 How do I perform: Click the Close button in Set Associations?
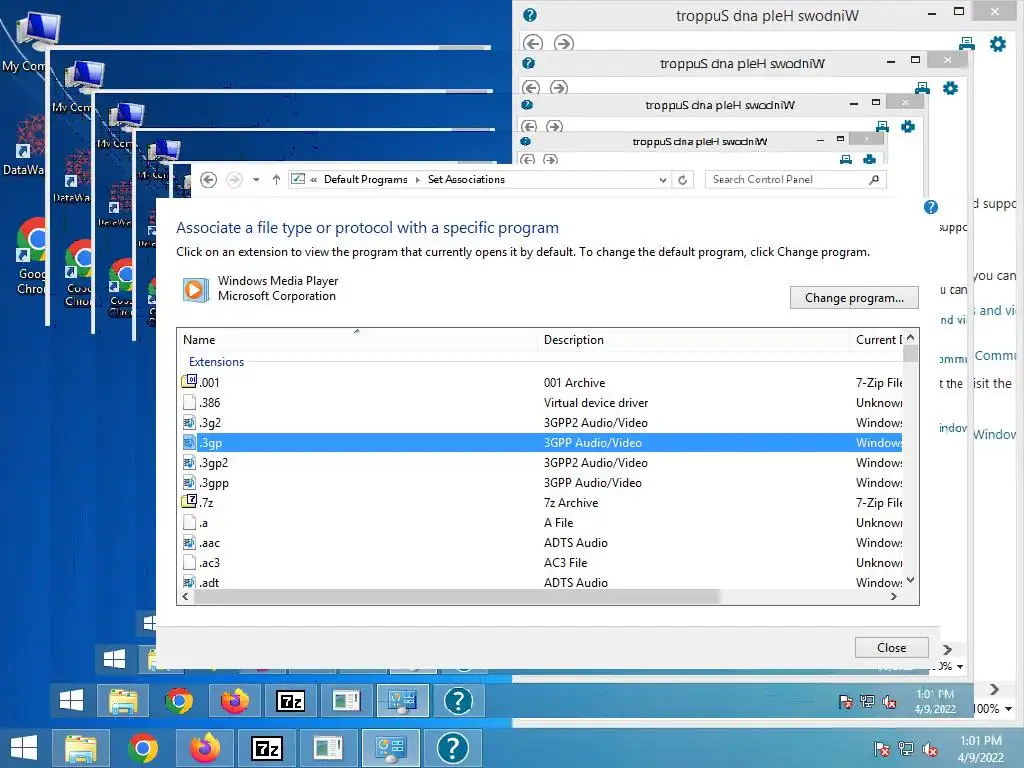891,648
